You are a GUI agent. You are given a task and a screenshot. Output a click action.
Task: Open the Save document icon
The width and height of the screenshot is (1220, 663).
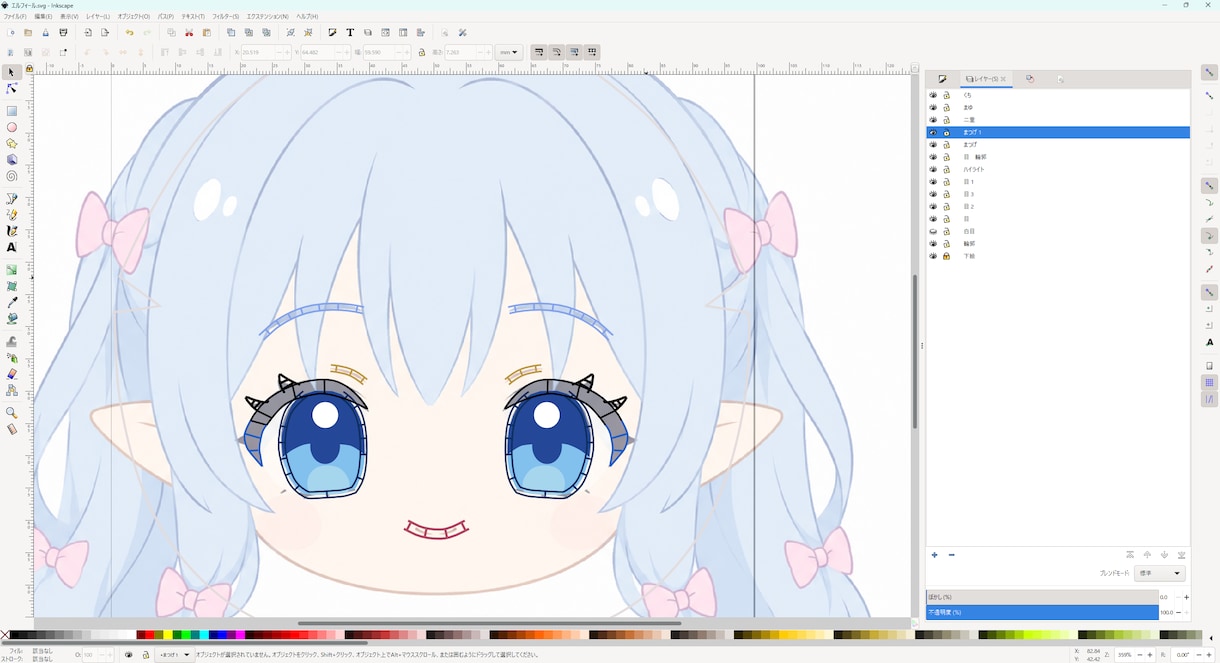point(46,33)
